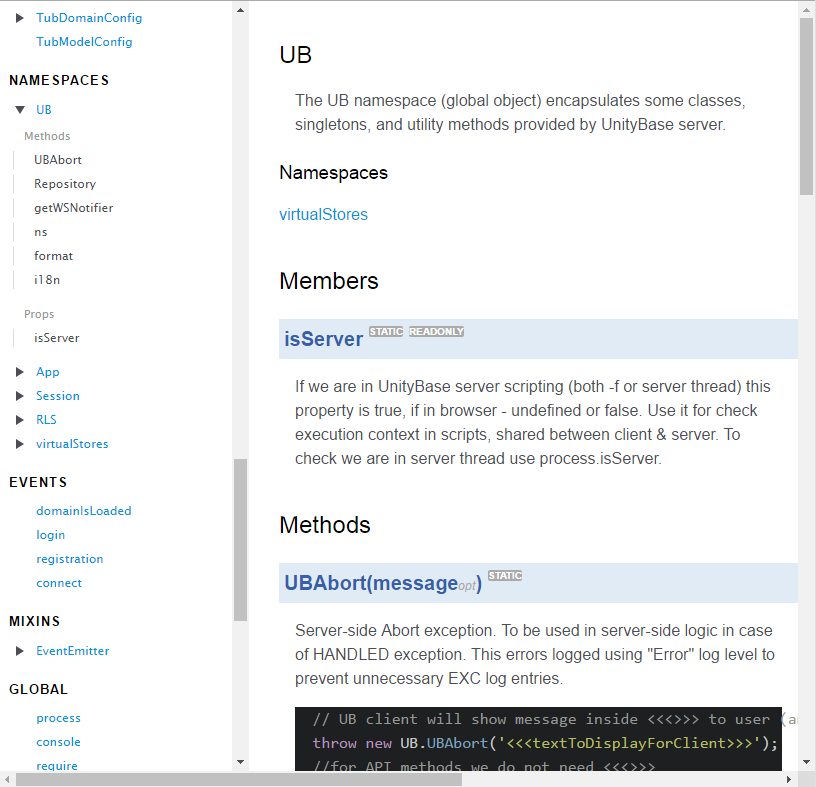The width and height of the screenshot is (816, 787).
Task: View the connect event entry
Action: pyautogui.click(x=59, y=582)
